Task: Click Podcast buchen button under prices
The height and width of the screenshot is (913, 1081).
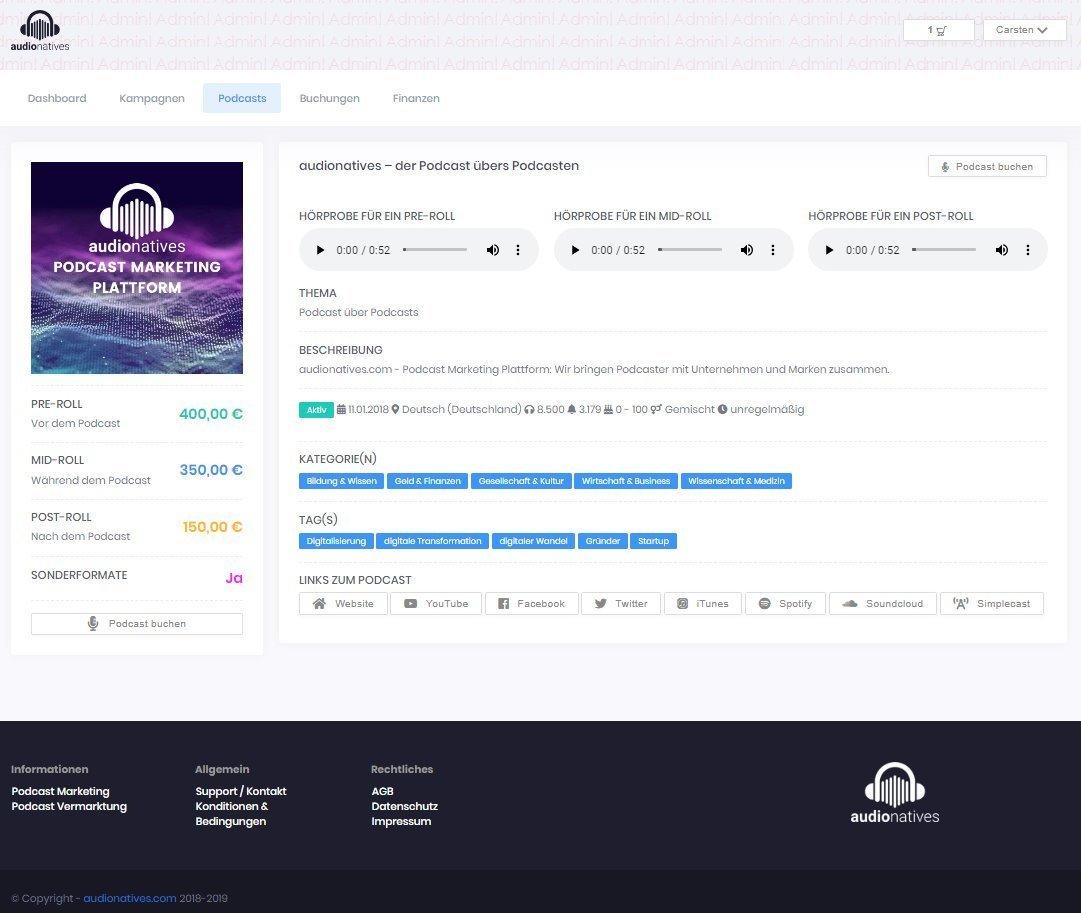Action: tap(137, 624)
